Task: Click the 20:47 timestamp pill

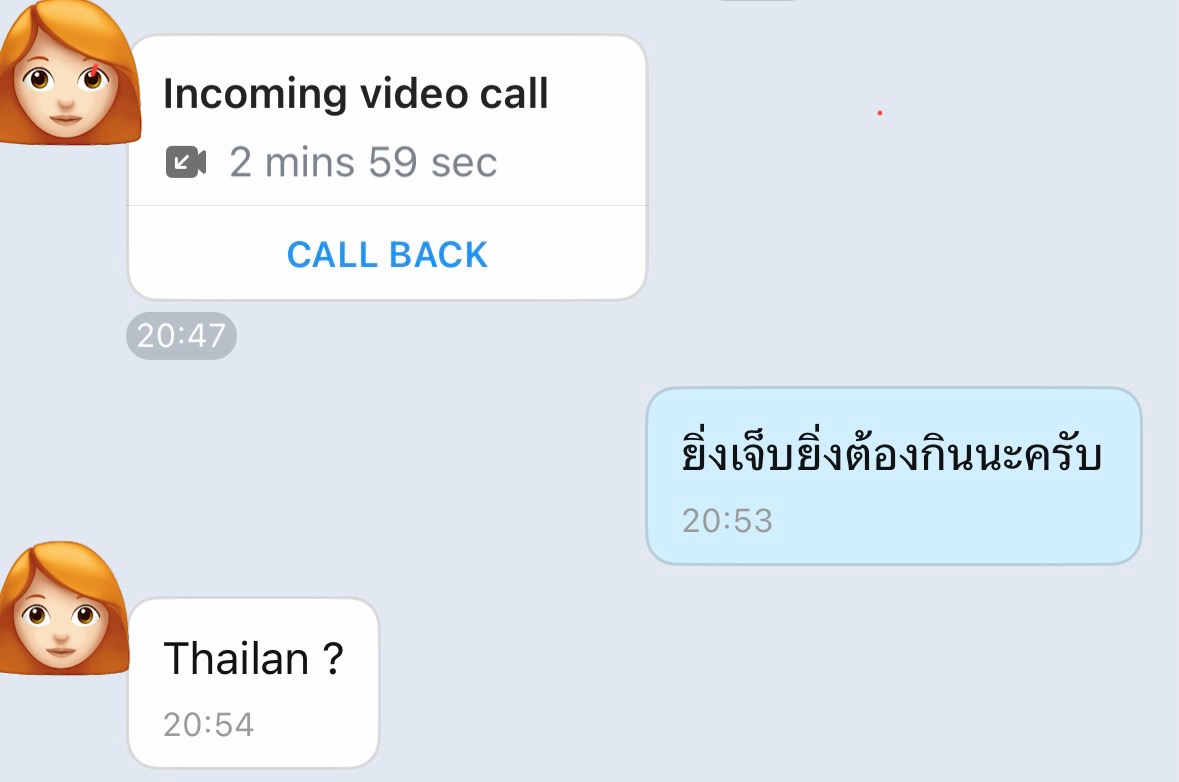Action: pos(181,335)
